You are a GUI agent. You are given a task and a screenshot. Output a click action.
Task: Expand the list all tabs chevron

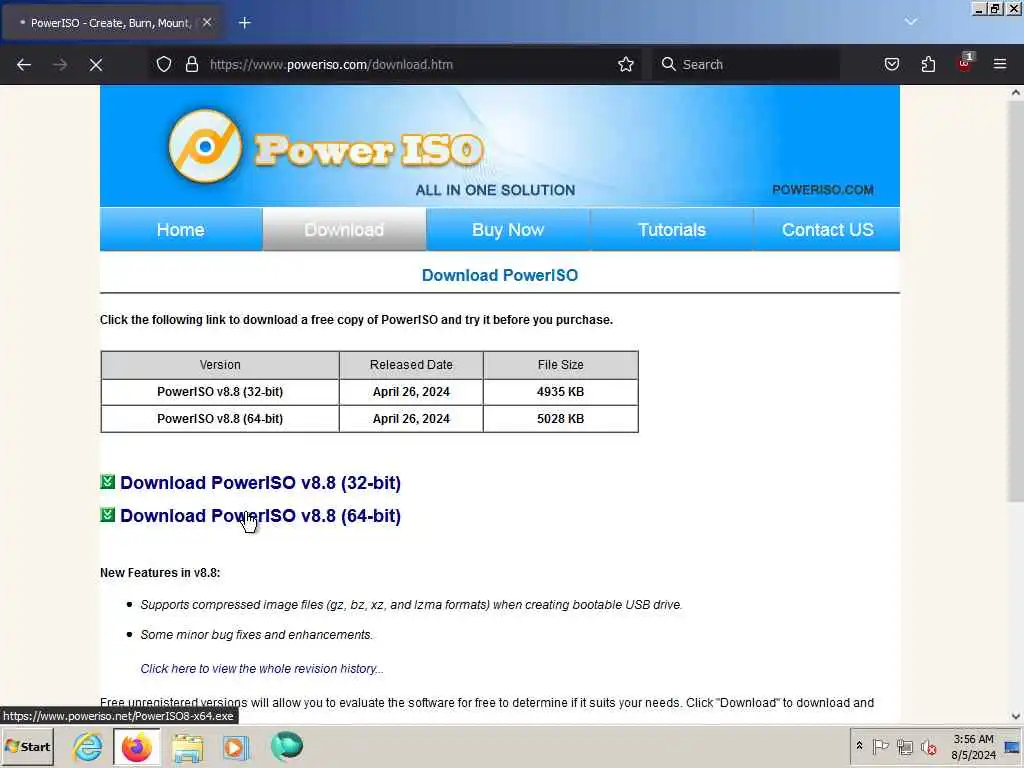point(910,22)
